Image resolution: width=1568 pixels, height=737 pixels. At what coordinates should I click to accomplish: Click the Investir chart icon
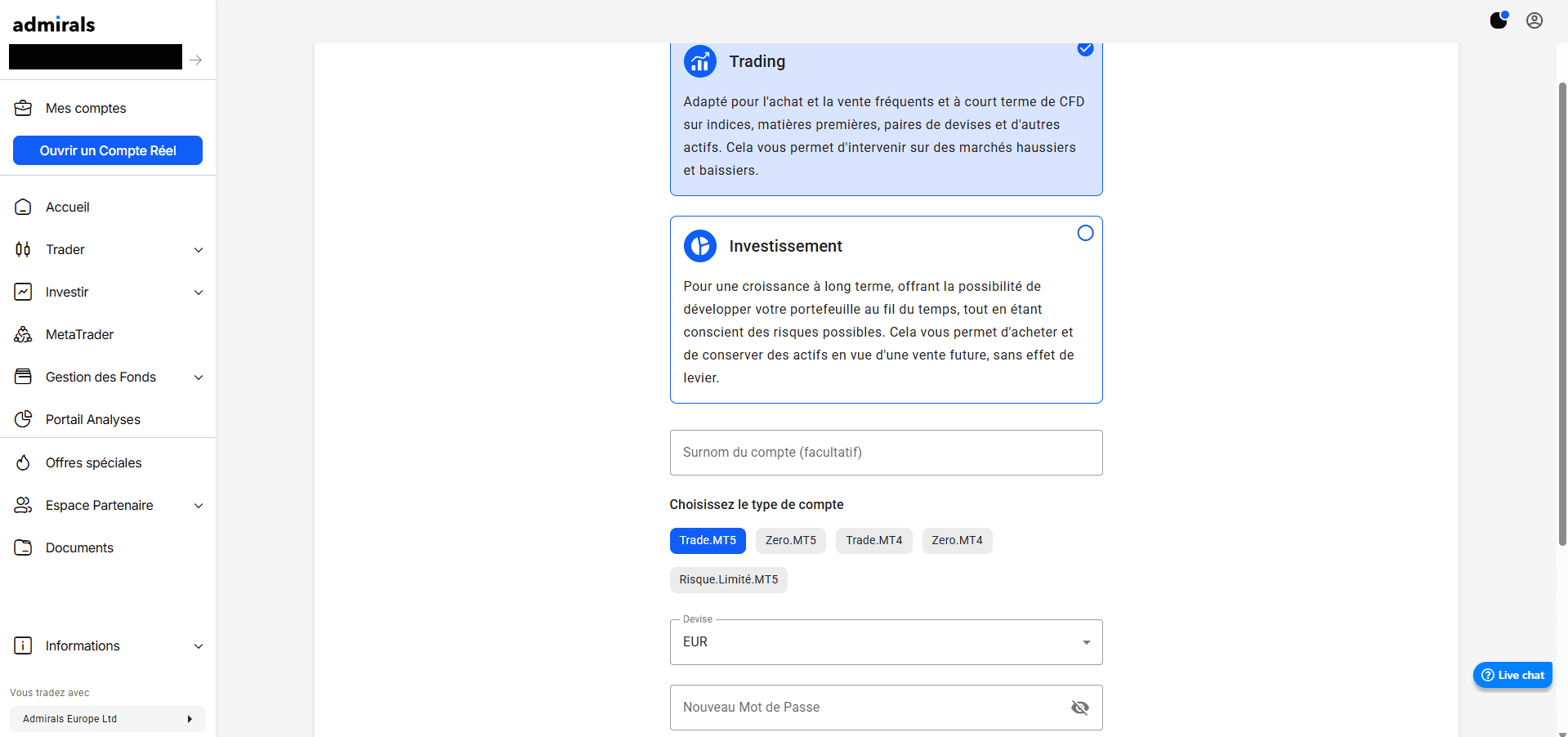pyautogui.click(x=23, y=292)
